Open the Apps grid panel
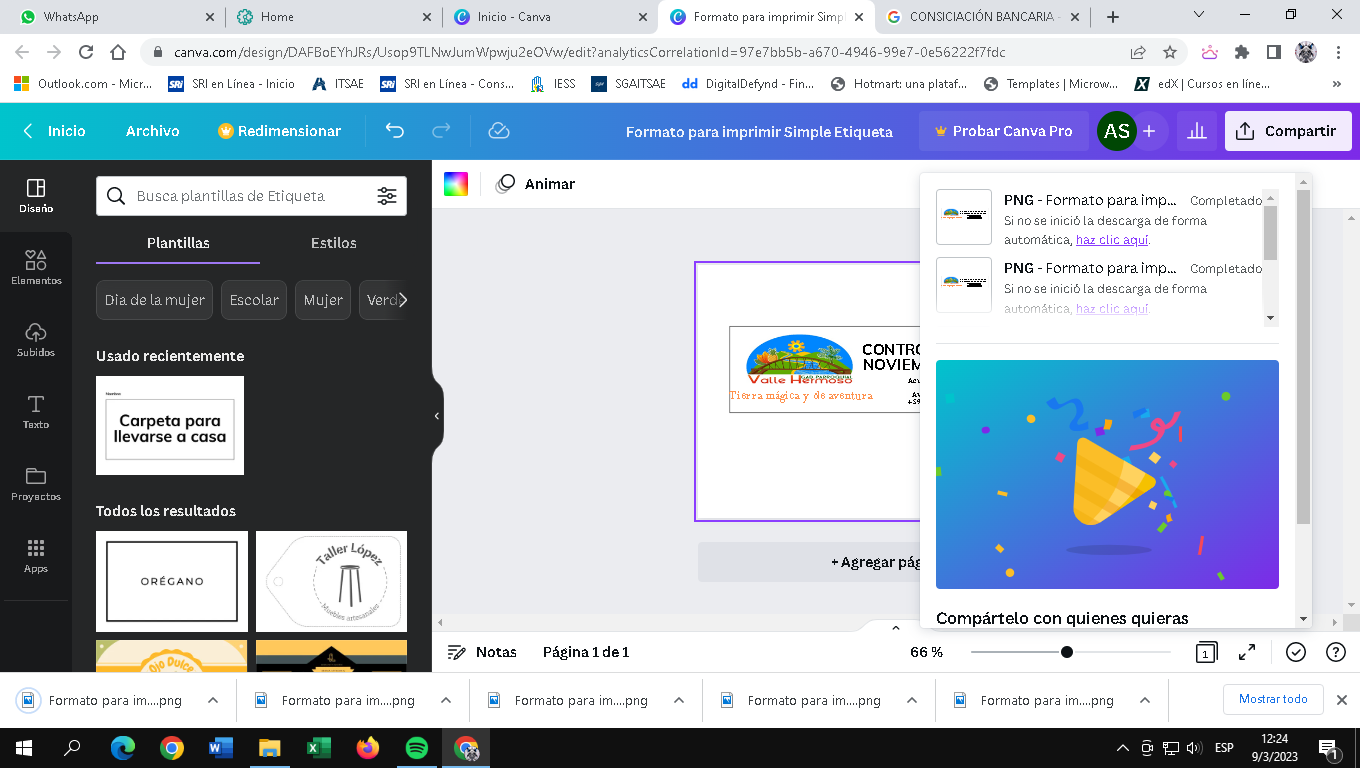Image resolution: width=1360 pixels, height=768 pixels. point(36,555)
